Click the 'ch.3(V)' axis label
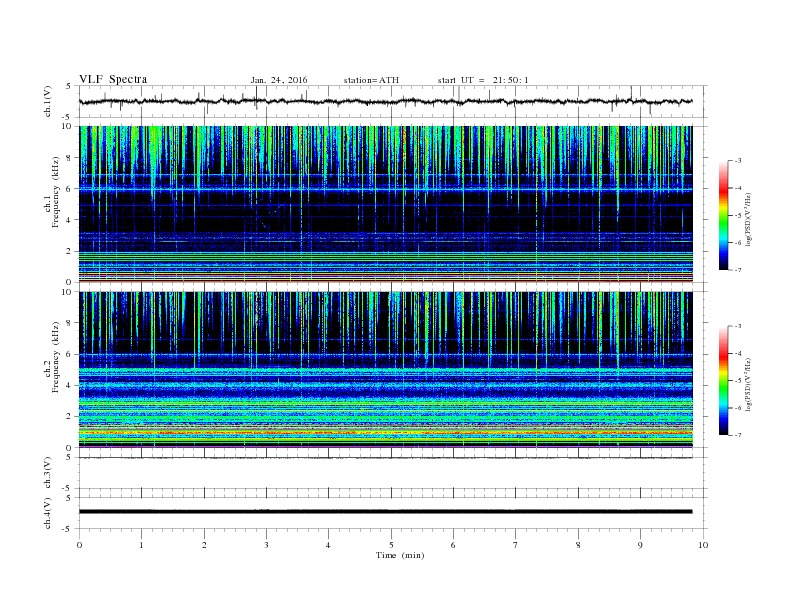The height and width of the screenshot is (612, 792). coord(48,473)
